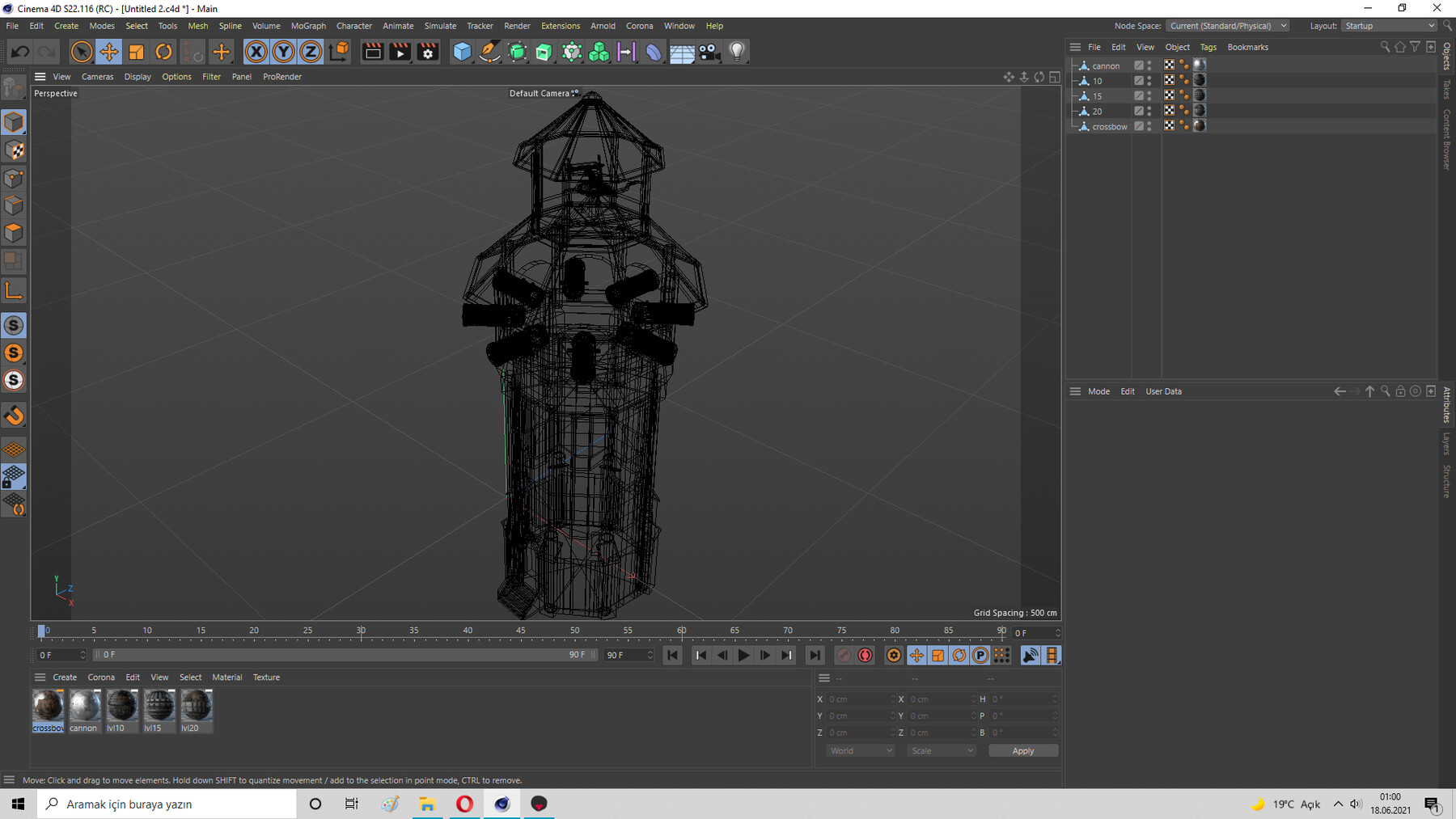Select the lvl15 material thumbnail
1456x819 pixels.
click(x=159, y=706)
